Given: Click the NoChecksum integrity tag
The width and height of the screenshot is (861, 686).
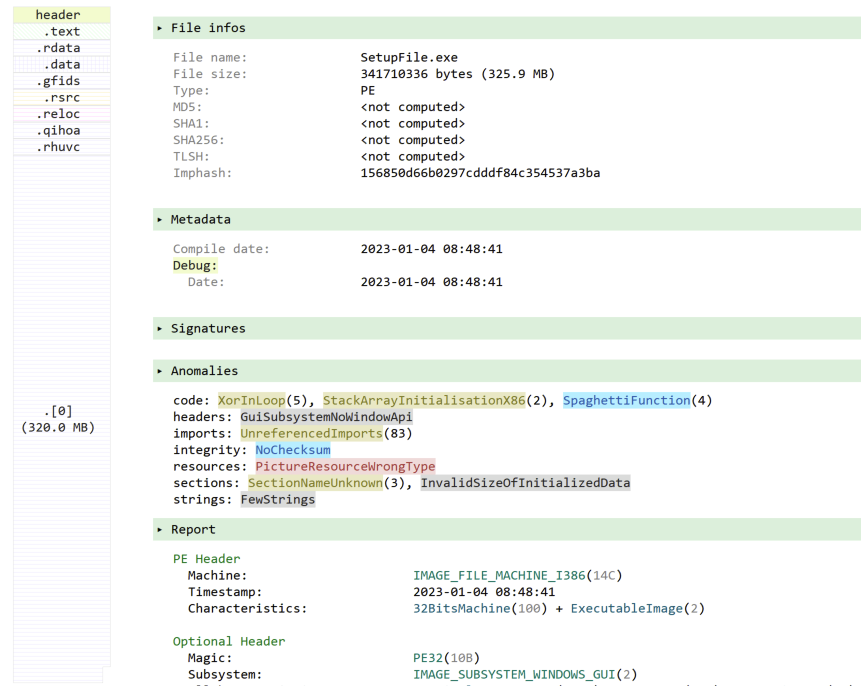Looking at the screenshot, I should click(293, 450).
